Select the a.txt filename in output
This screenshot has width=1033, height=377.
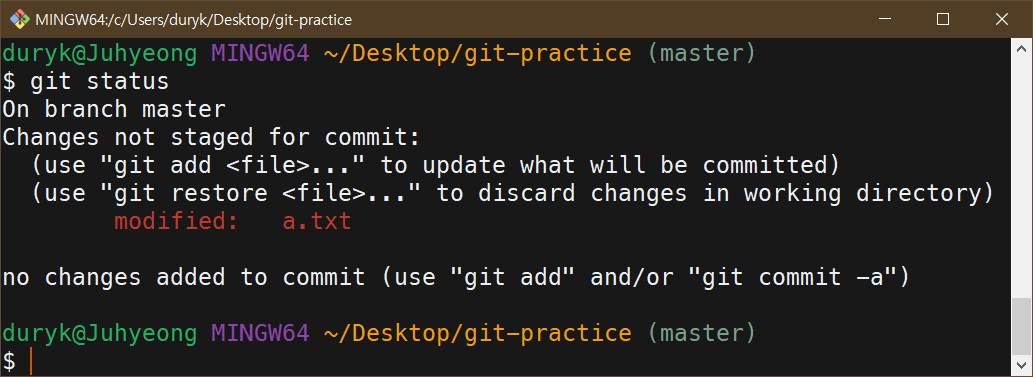point(317,221)
